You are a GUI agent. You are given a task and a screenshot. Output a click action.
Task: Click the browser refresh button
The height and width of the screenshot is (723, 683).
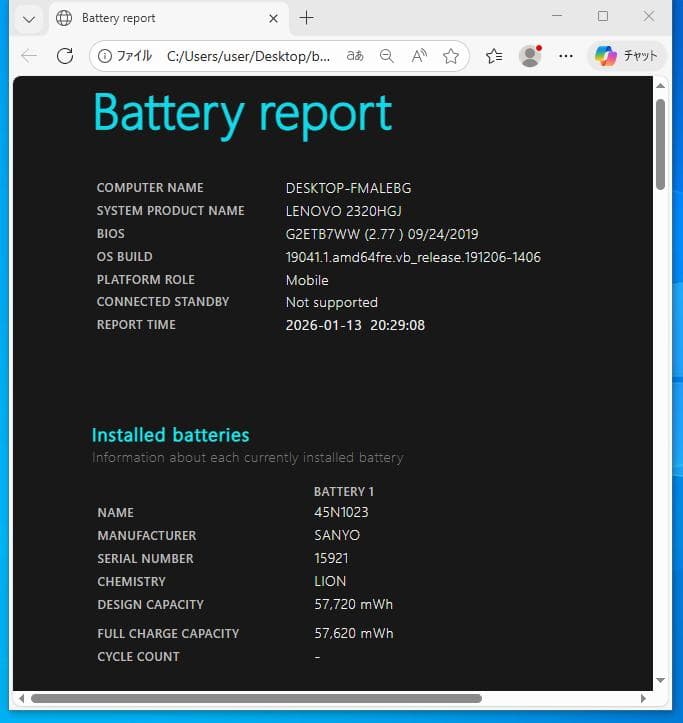click(65, 56)
